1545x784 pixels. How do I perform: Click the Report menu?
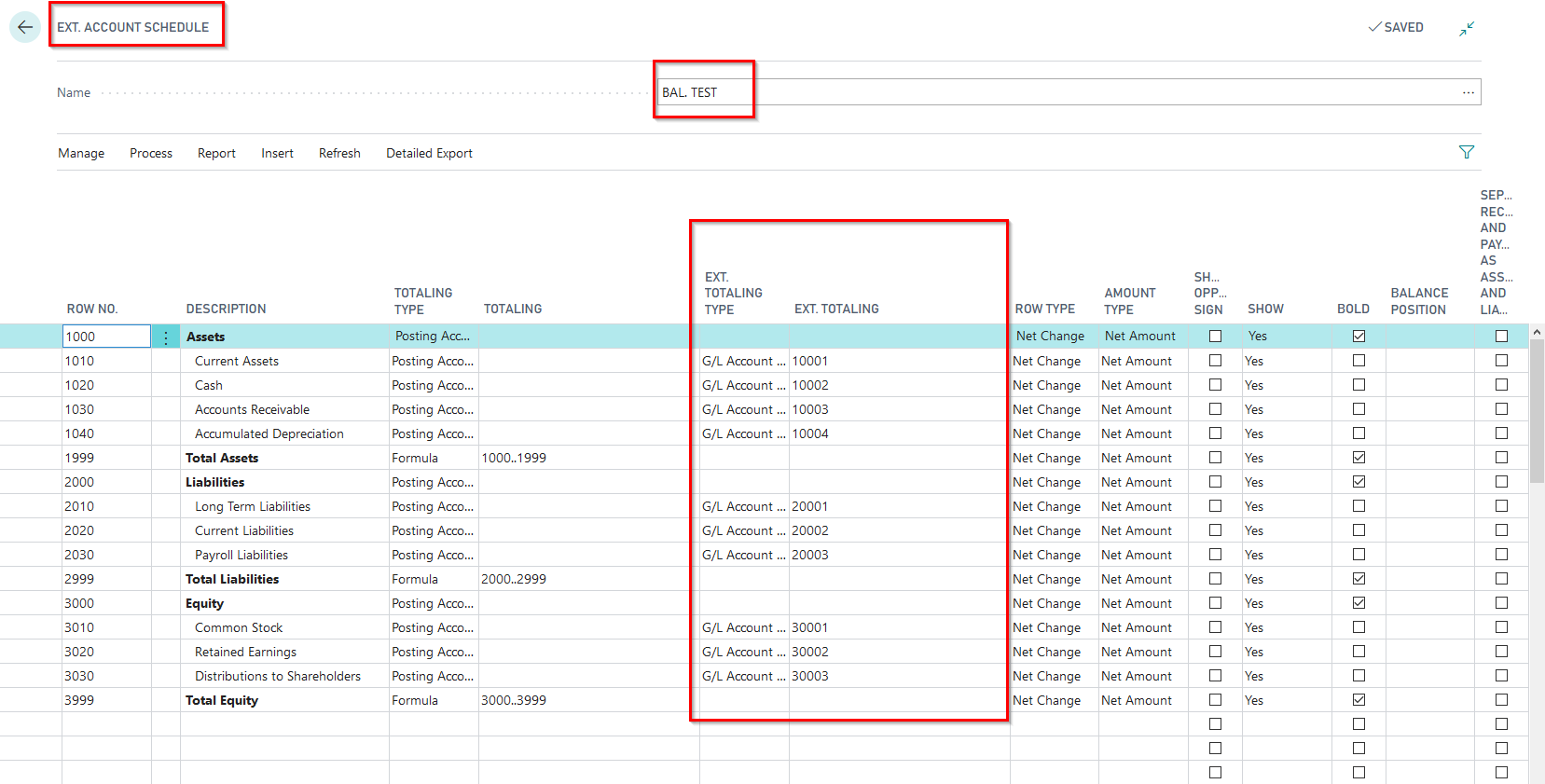[x=216, y=153]
